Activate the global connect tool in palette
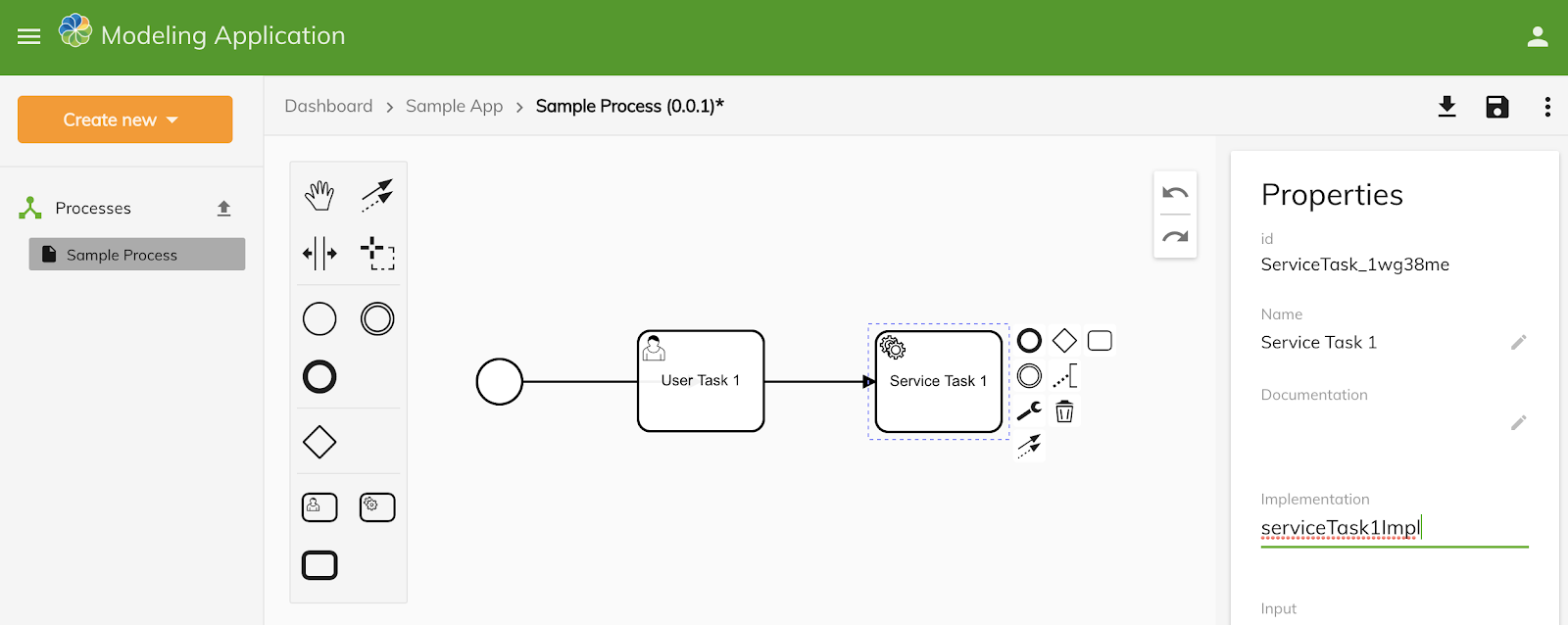The image size is (1568, 625). click(377, 196)
